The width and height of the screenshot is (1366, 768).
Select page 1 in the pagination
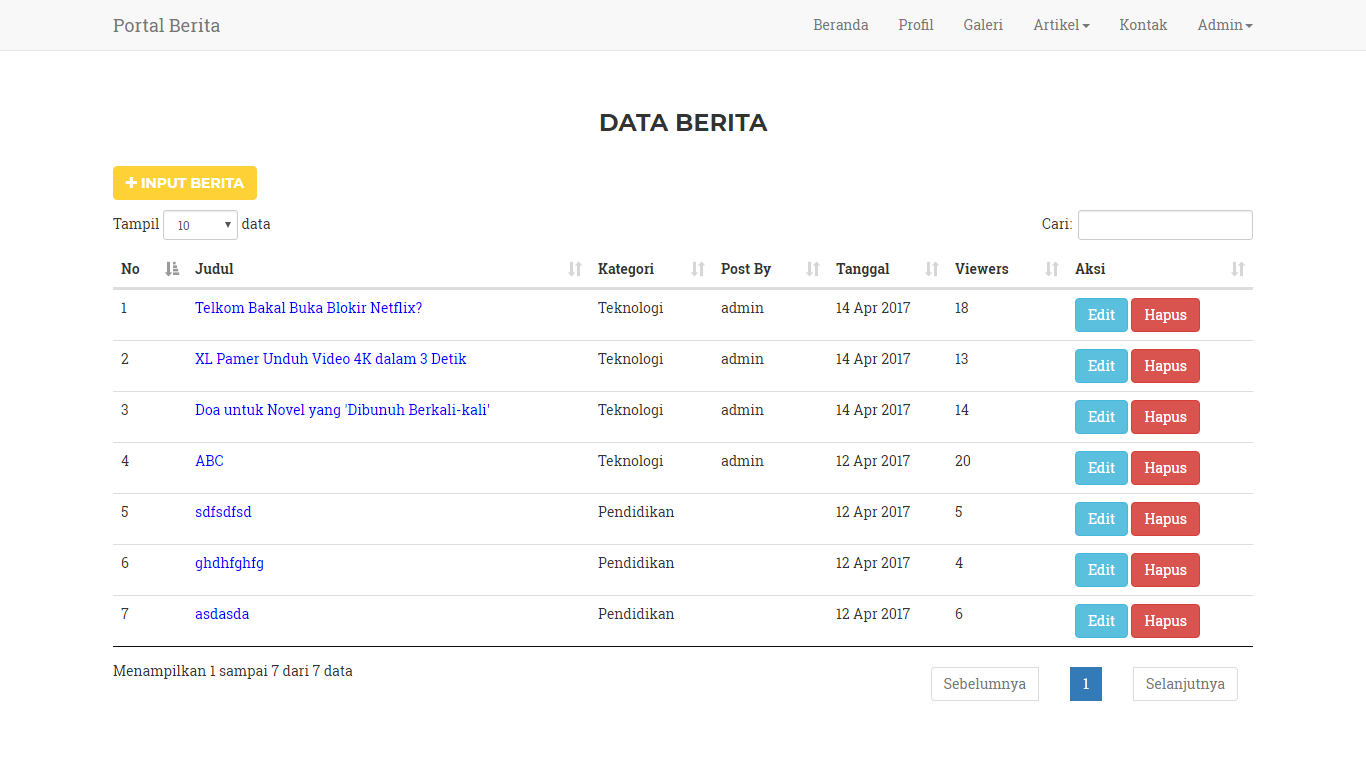[x=1085, y=684]
